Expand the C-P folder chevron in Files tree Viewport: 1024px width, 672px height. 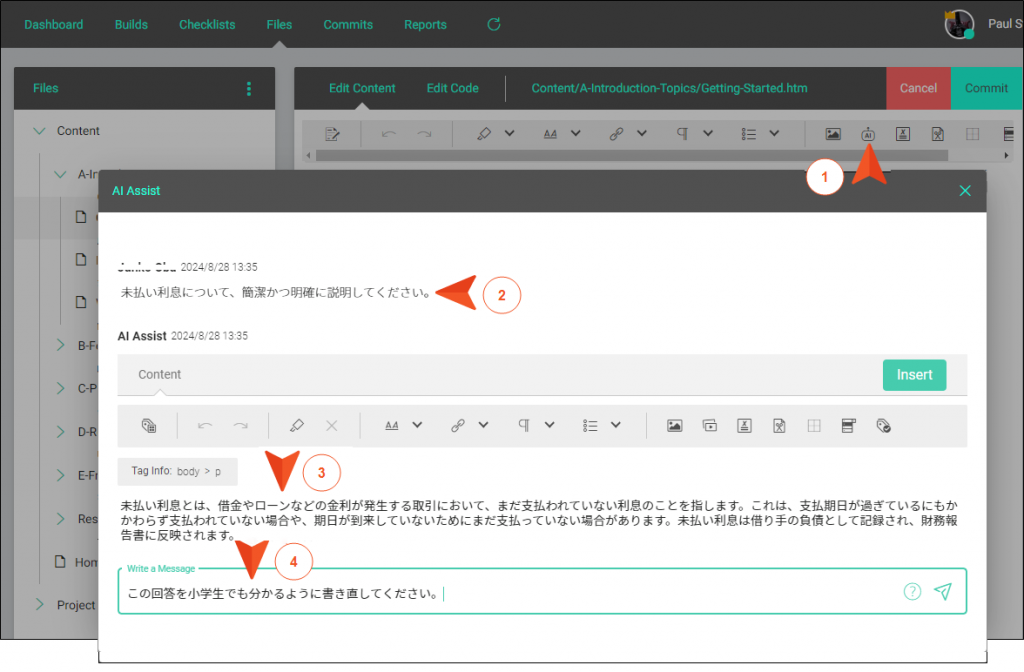point(60,388)
